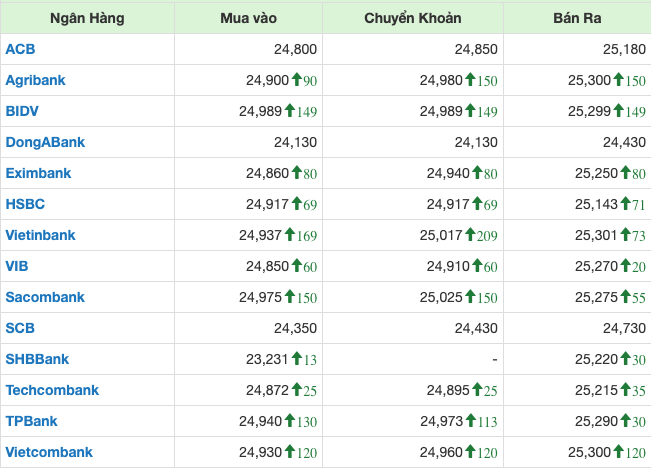This screenshot has width=651, height=469.
Task: Open the Vietcombank link
Action: [49, 452]
